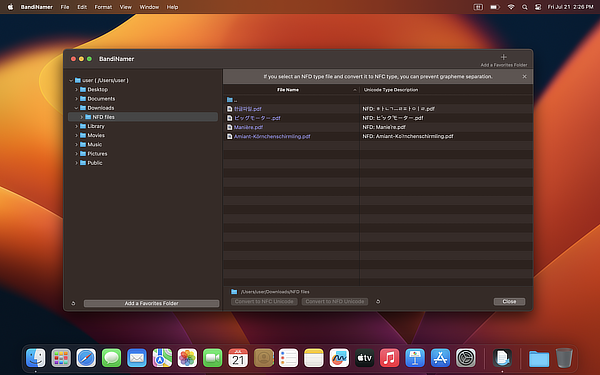The image size is (600, 375).
Task: Collapse the Downloads folder
Action: point(76,108)
